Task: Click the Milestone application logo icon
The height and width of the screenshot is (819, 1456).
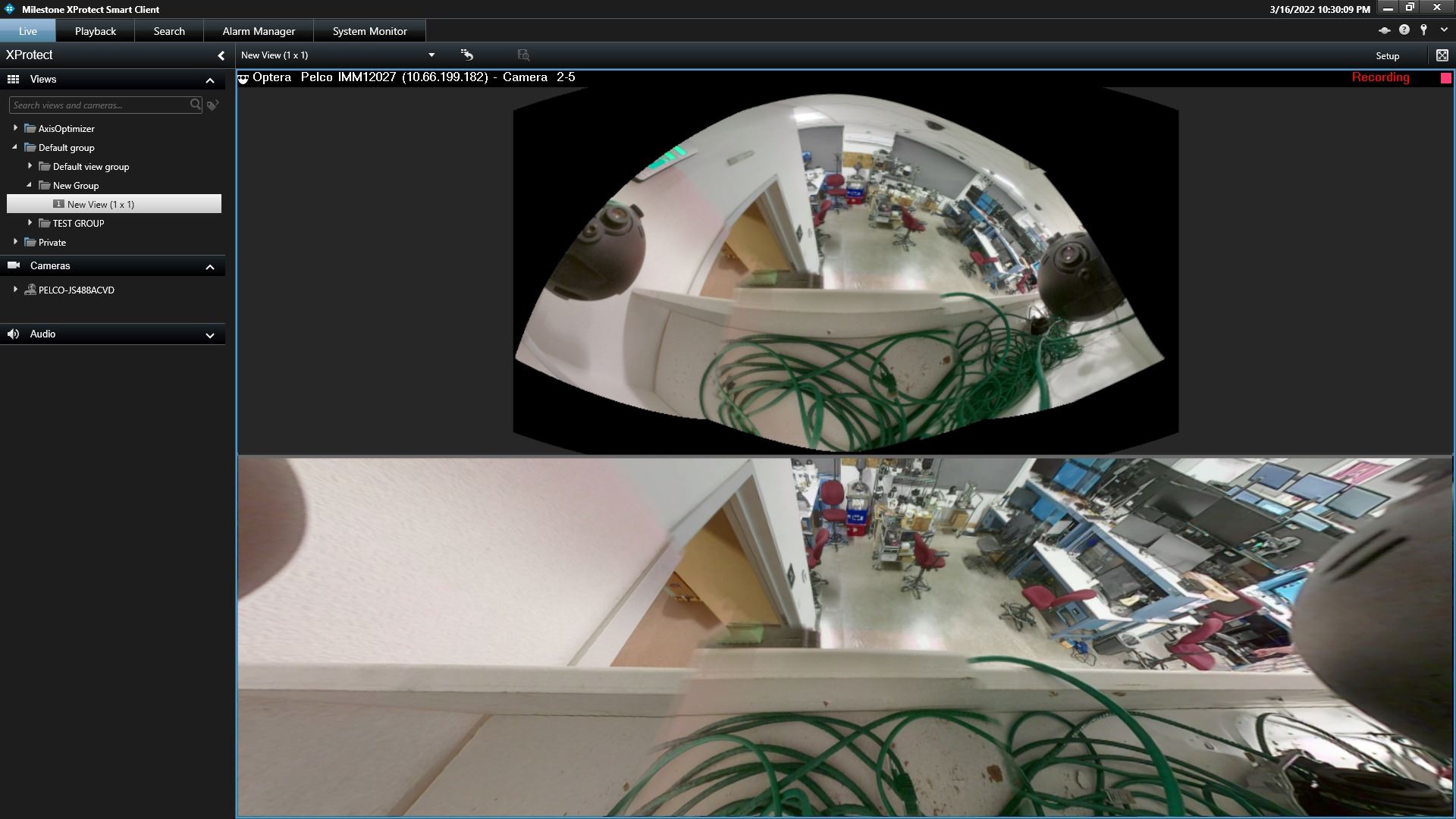Action: coord(10,9)
